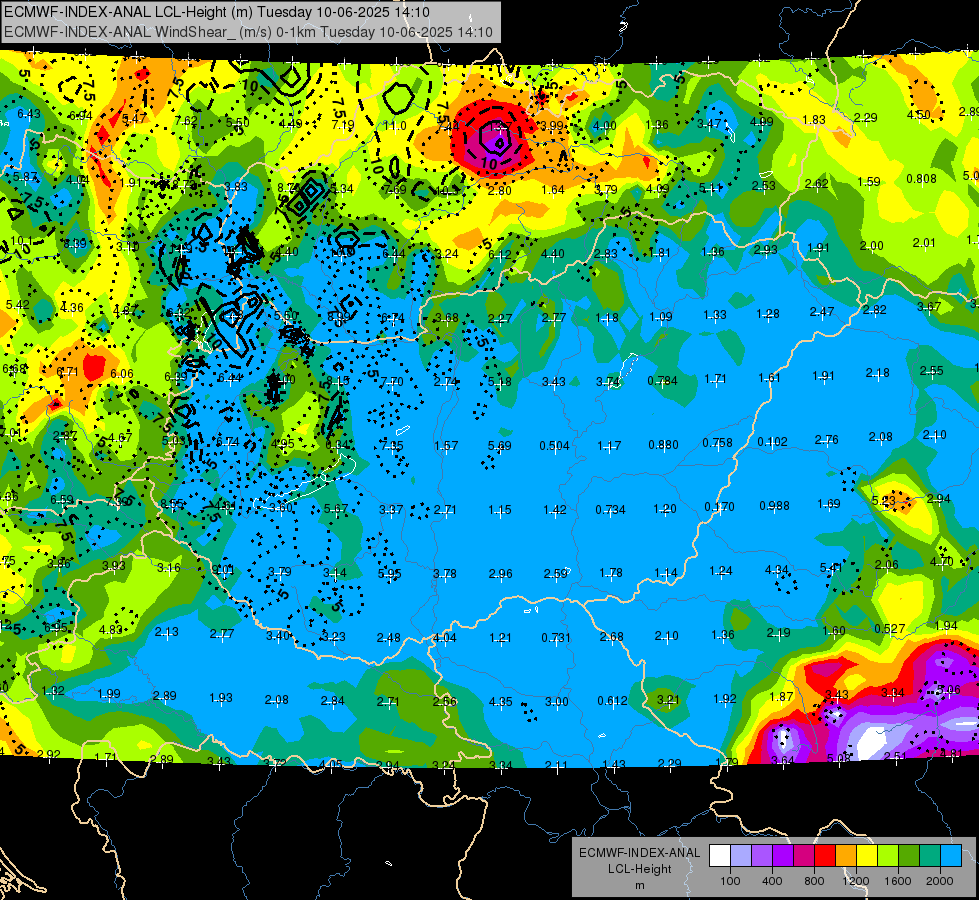This screenshot has width=979, height=900.
Task: Click the 0.988 wind shear value
Action: click(774, 506)
